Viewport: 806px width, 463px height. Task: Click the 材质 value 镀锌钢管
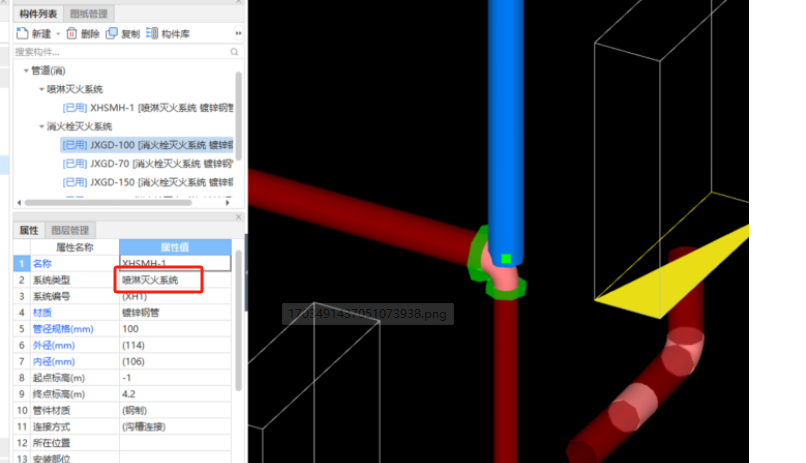pos(175,312)
